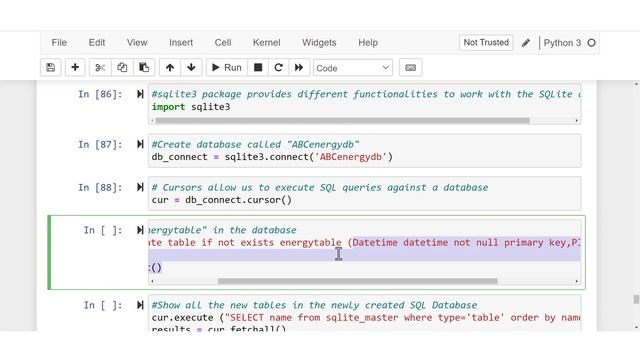Run cell In [86] with its run icon
Viewport: 640px width, 360px height.
[x=140, y=94]
